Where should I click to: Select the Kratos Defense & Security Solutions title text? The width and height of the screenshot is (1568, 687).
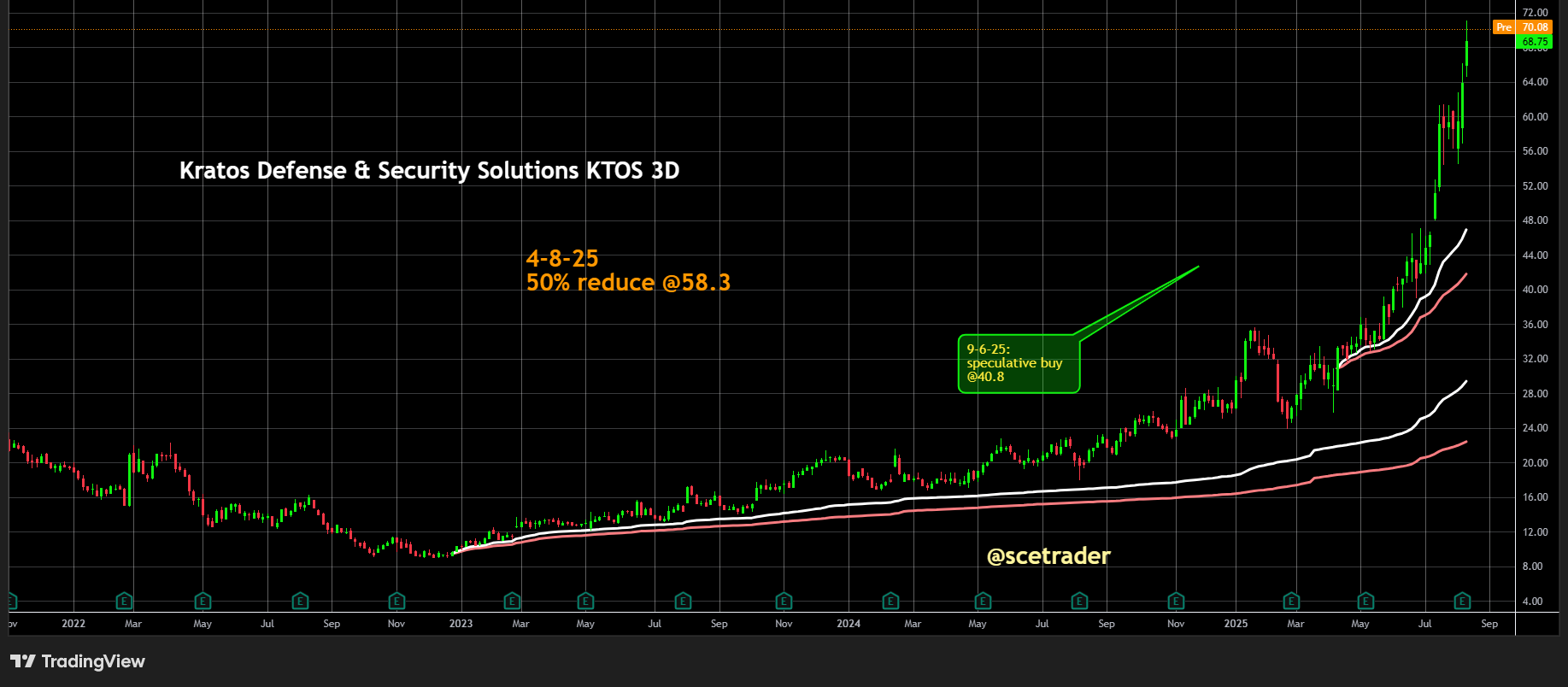pyautogui.click(x=429, y=170)
